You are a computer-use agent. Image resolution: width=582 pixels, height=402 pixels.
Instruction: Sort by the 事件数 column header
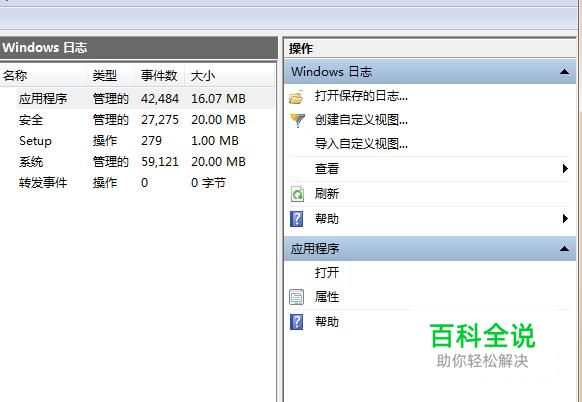tap(159, 76)
